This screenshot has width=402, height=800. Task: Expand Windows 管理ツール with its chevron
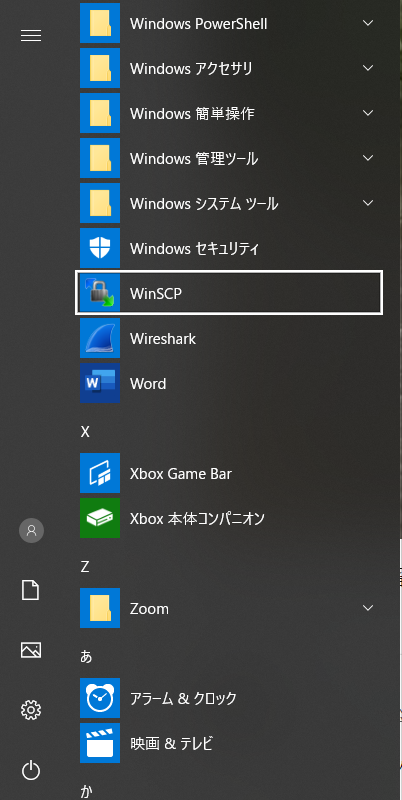368,158
